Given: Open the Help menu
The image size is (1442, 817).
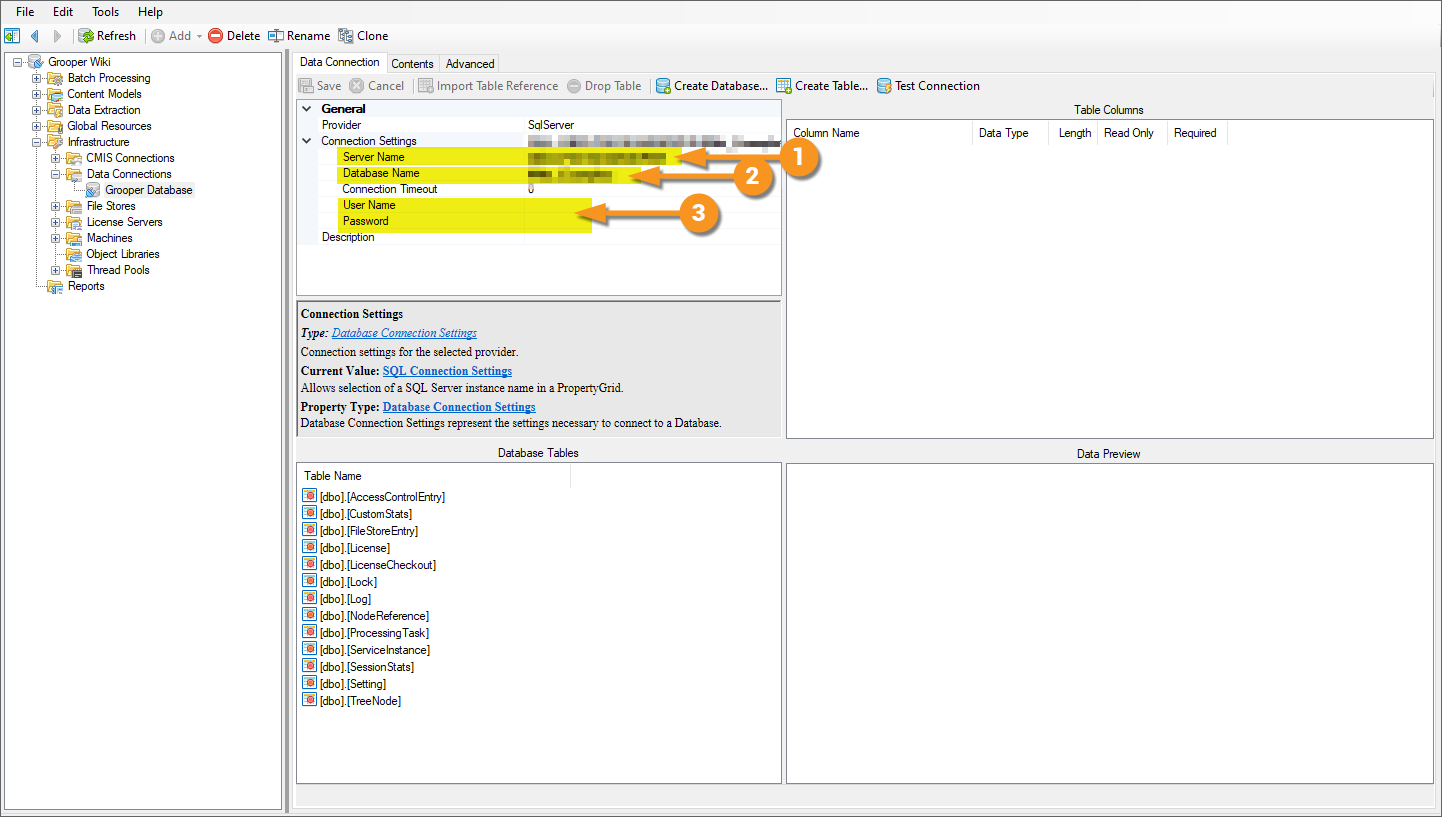Looking at the screenshot, I should click(x=150, y=12).
